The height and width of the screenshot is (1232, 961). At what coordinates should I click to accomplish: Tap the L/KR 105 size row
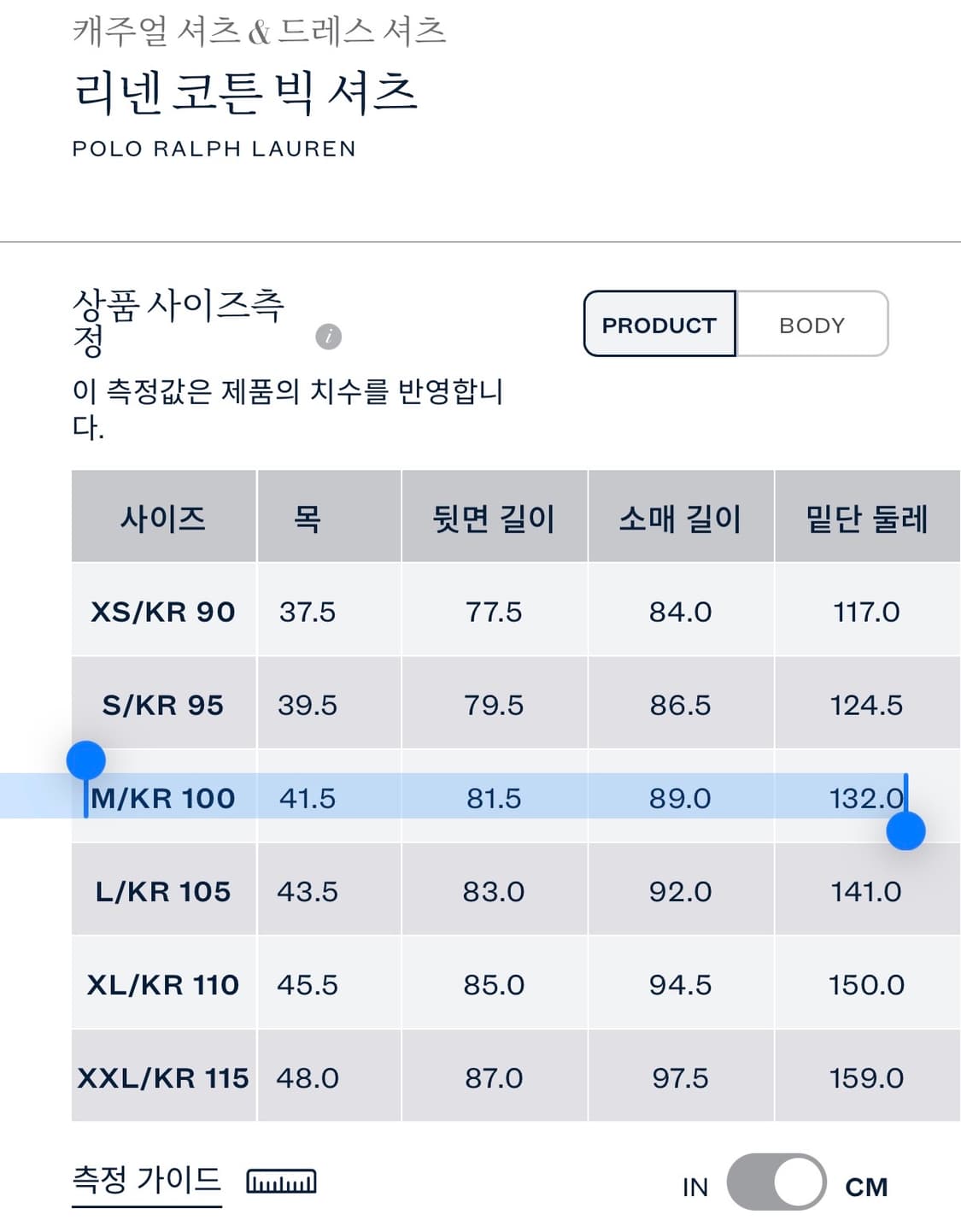(x=163, y=891)
